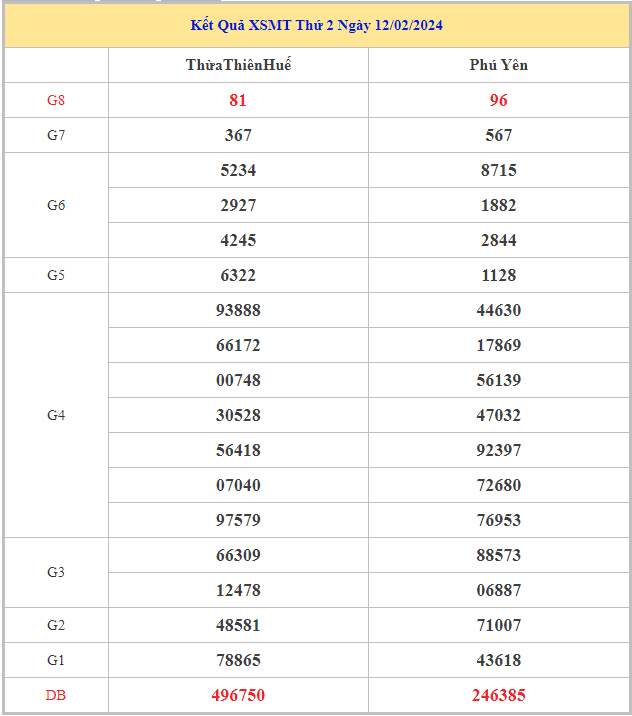
Task: Select the G7 result 367
Action: click(238, 135)
